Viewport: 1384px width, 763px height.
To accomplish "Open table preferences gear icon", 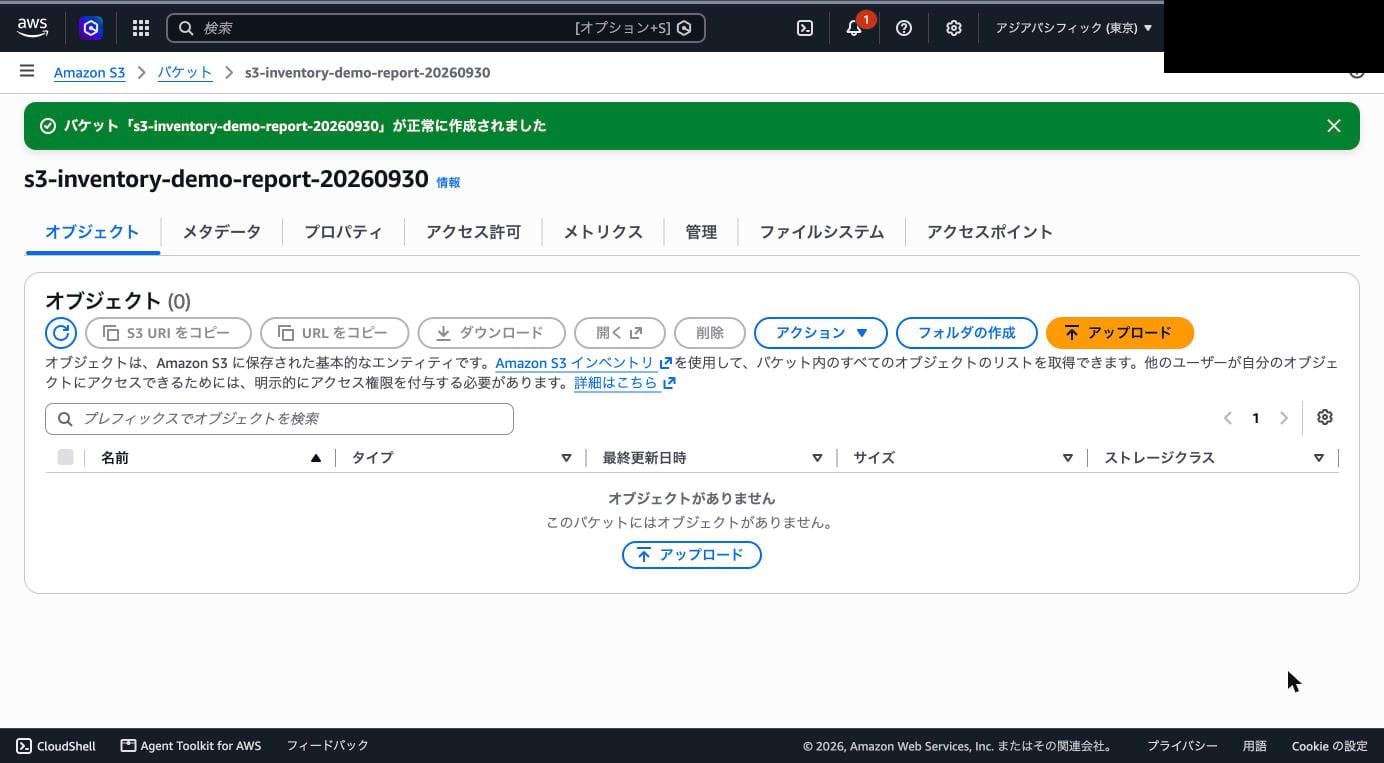I will [x=1325, y=418].
